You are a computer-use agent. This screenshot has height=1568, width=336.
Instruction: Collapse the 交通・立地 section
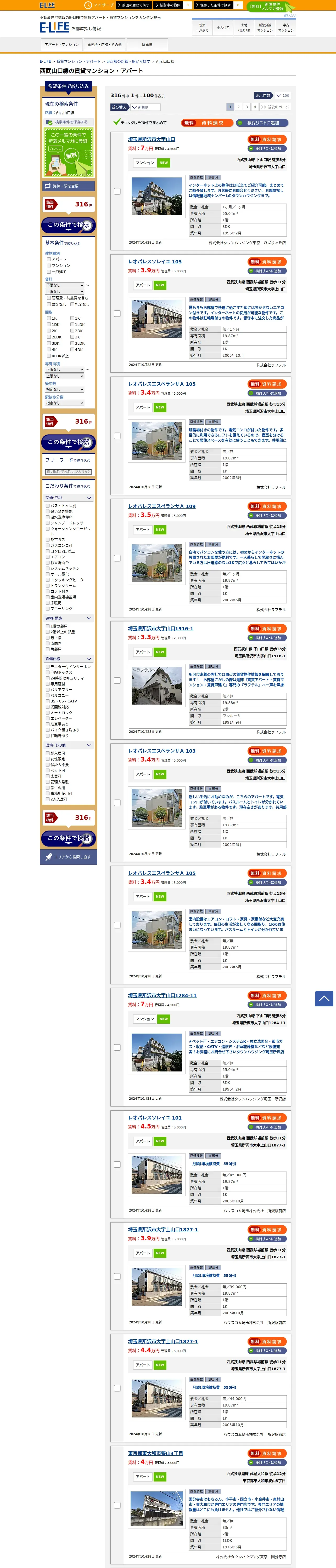68,498
